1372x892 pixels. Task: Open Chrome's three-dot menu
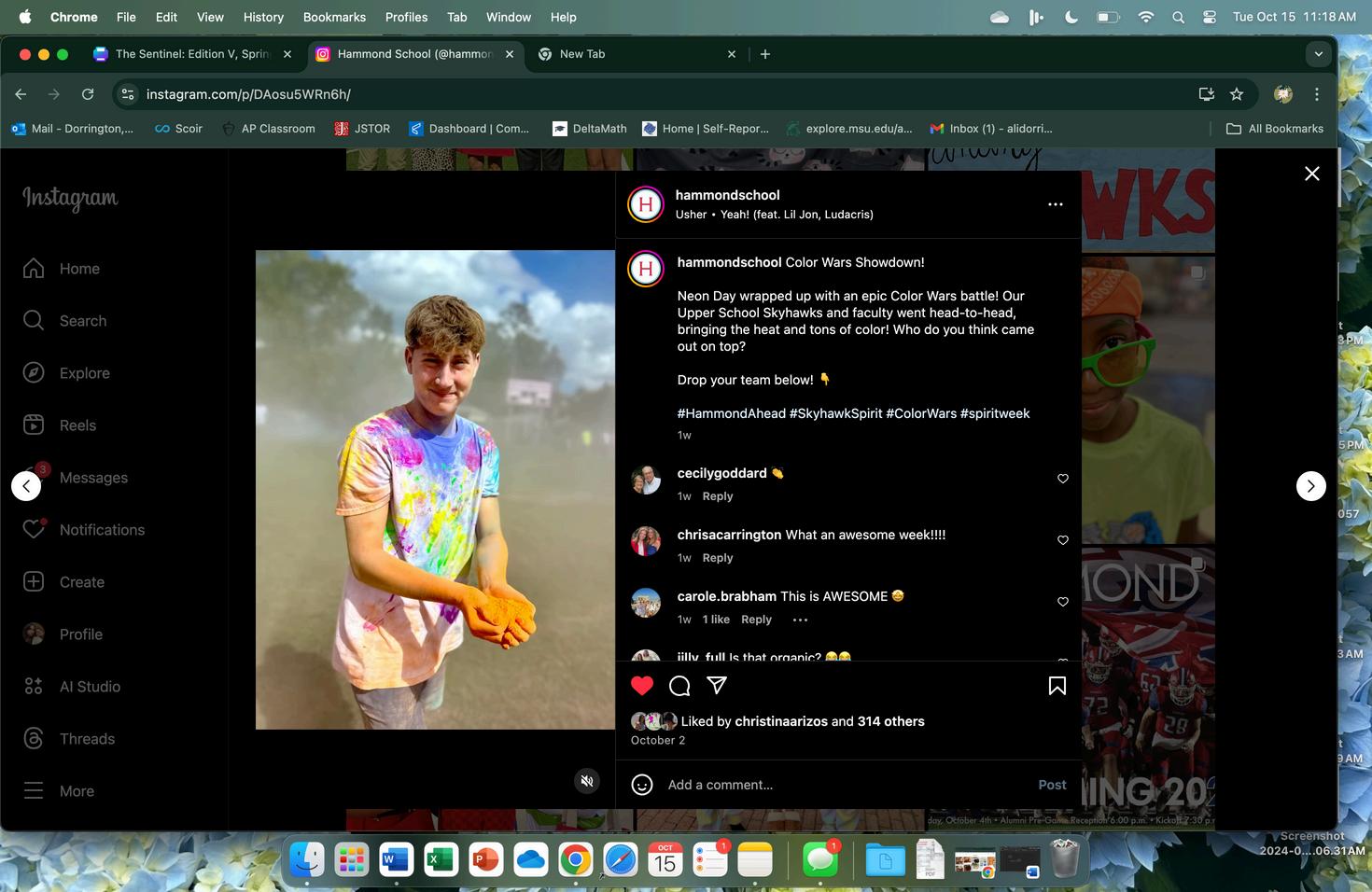pos(1317,94)
